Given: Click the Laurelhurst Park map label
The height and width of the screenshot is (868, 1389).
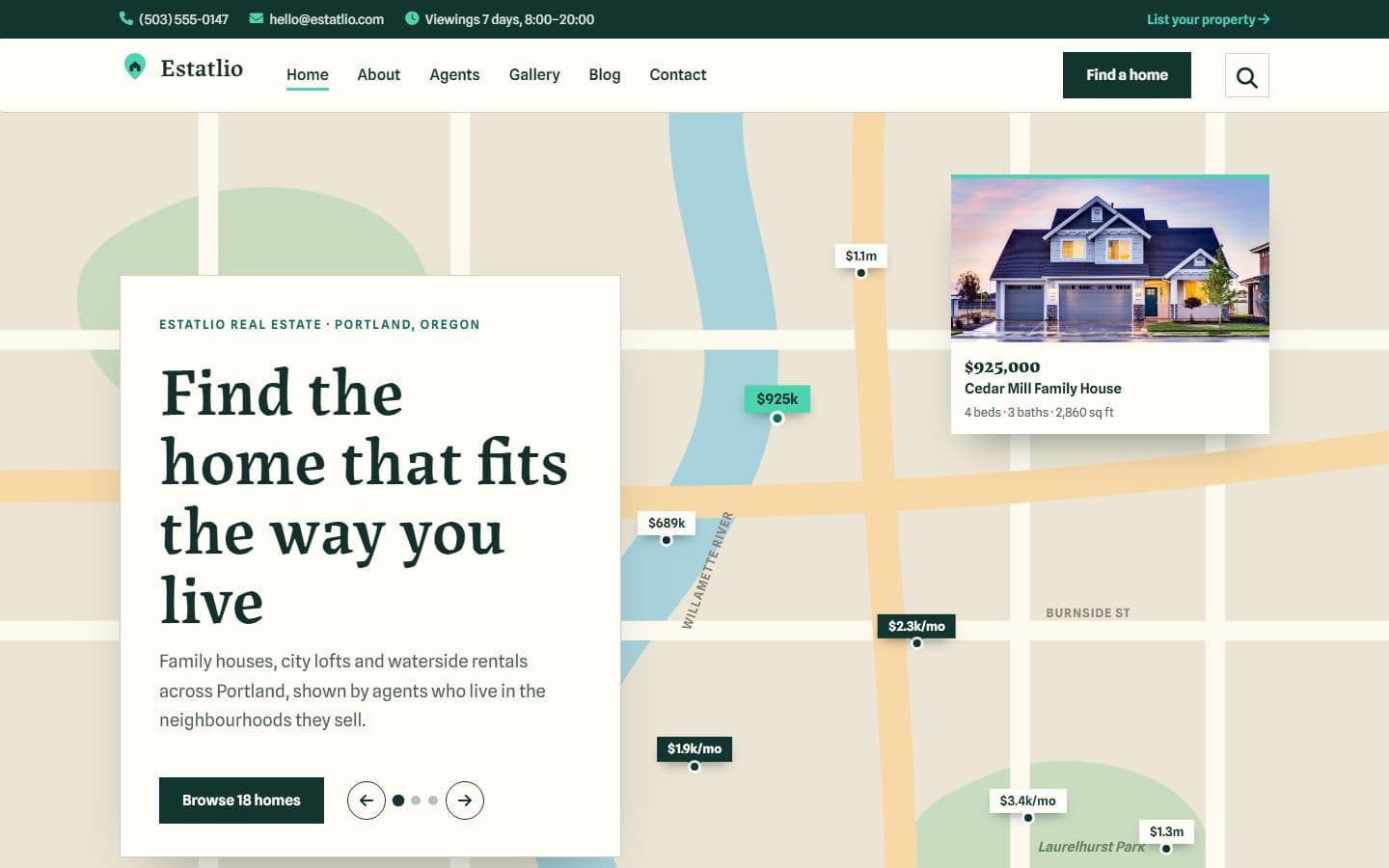Looking at the screenshot, I should tap(1091, 847).
